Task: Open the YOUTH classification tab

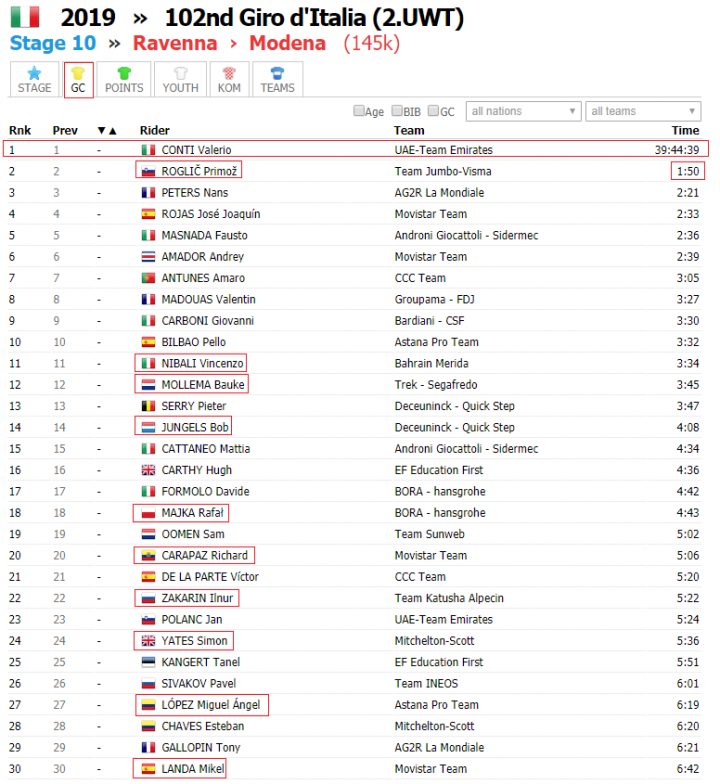Action: point(180,80)
